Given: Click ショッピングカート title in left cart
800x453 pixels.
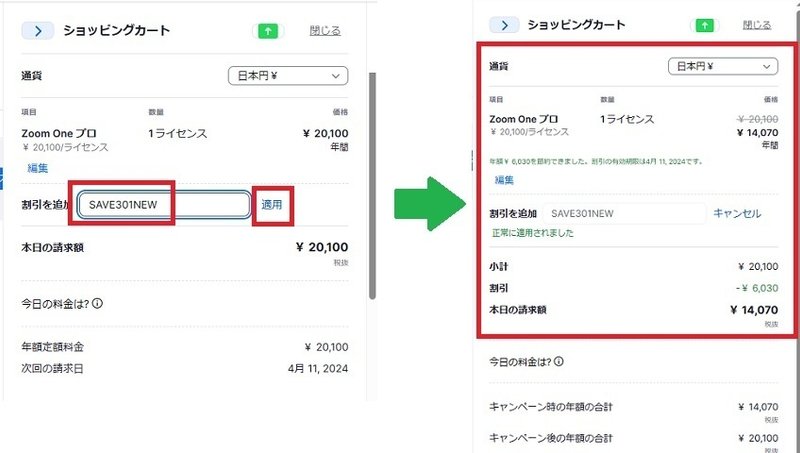Looking at the screenshot, I should pos(116,31).
